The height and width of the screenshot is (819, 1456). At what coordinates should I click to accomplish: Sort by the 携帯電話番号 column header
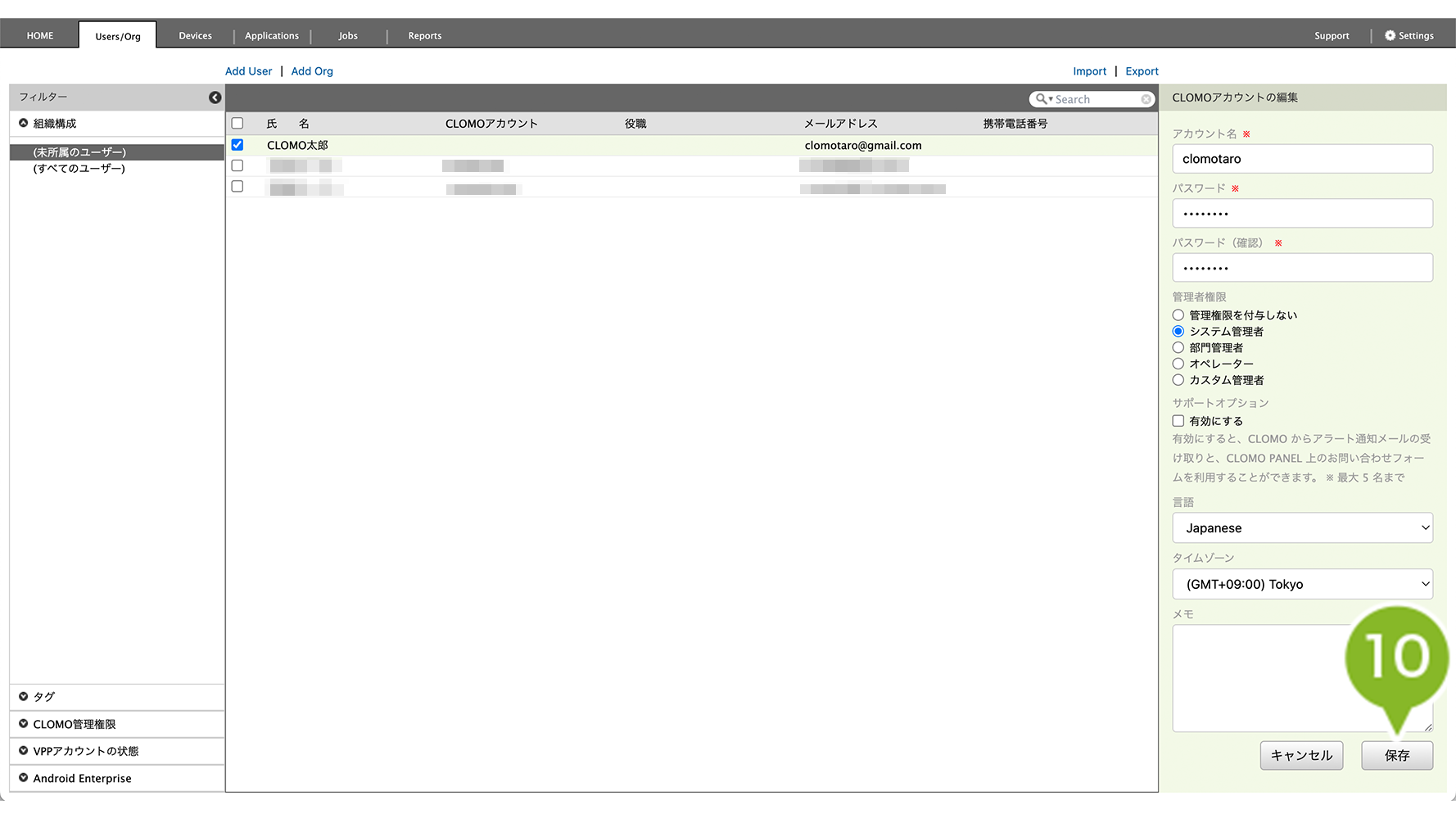click(1015, 124)
